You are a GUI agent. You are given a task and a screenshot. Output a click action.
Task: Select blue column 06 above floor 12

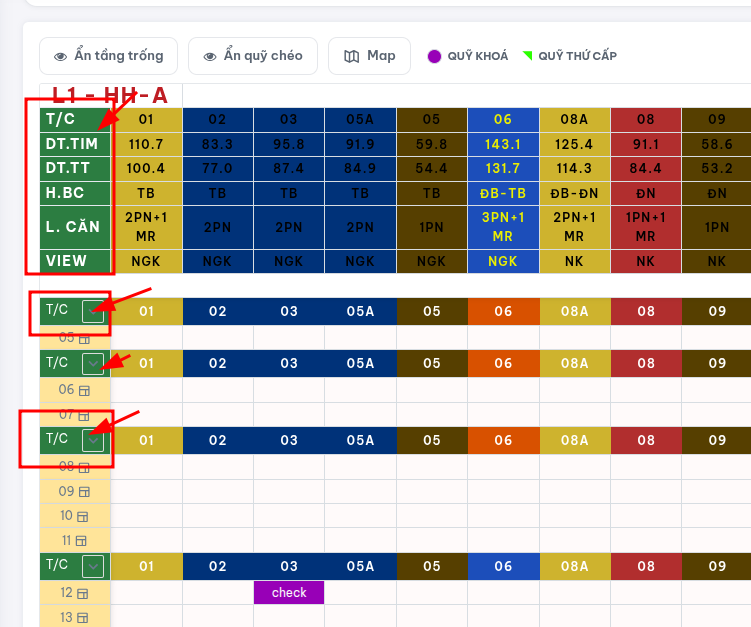503,567
